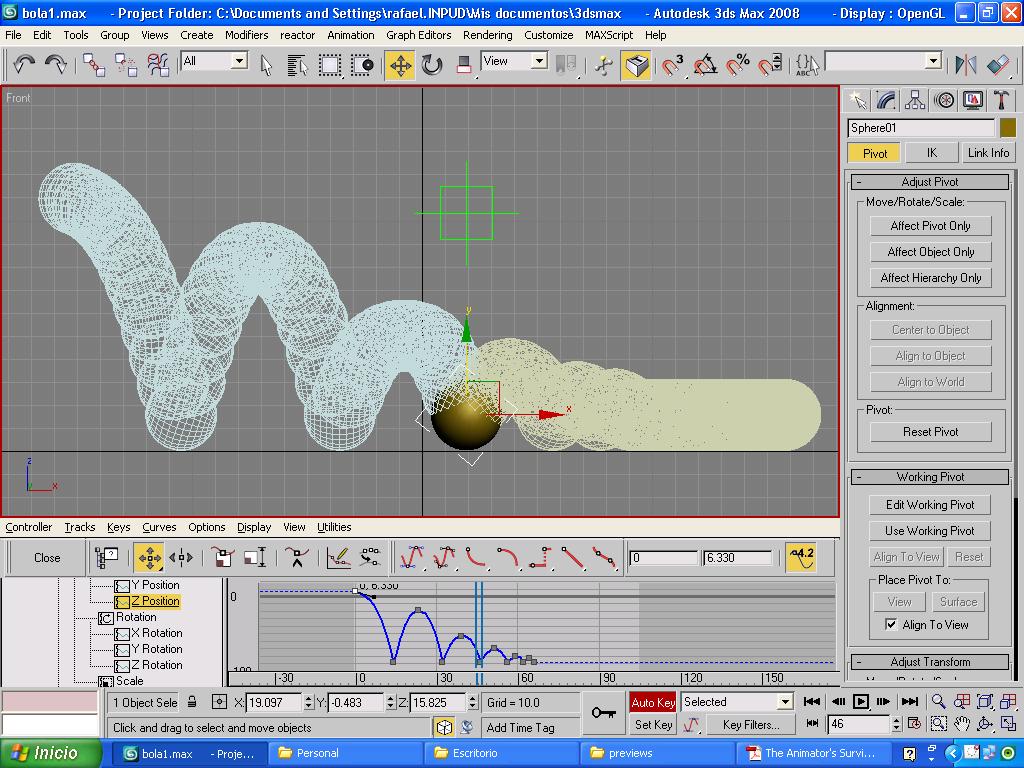The height and width of the screenshot is (768, 1024).
Task: Click the Move Keys icon in curve editor
Action: [149, 557]
